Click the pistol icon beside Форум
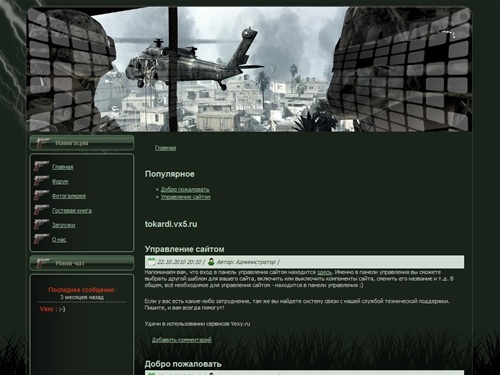 click(41, 180)
